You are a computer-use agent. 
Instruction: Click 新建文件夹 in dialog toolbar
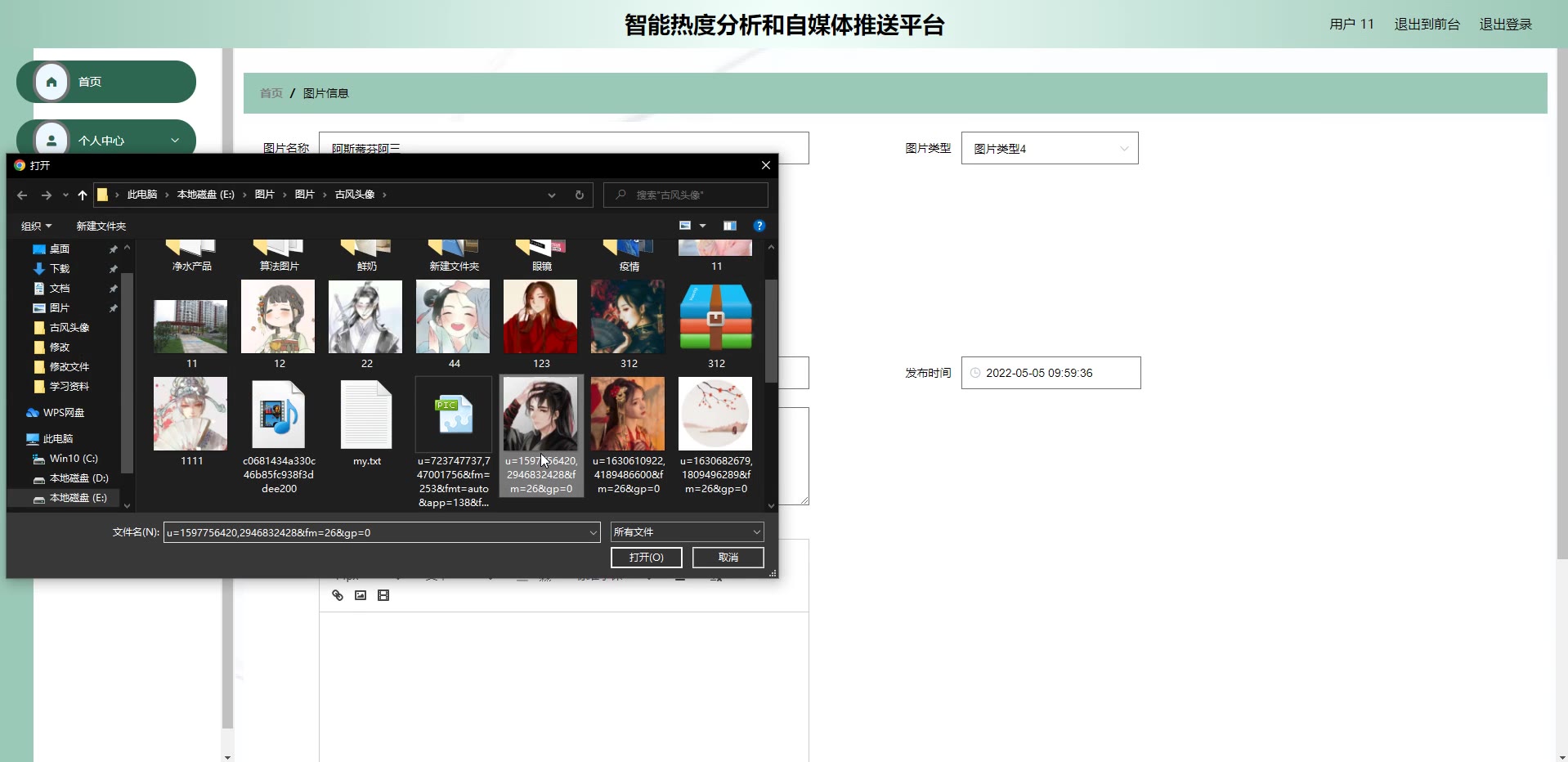pyautogui.click(x=101, y=226)
